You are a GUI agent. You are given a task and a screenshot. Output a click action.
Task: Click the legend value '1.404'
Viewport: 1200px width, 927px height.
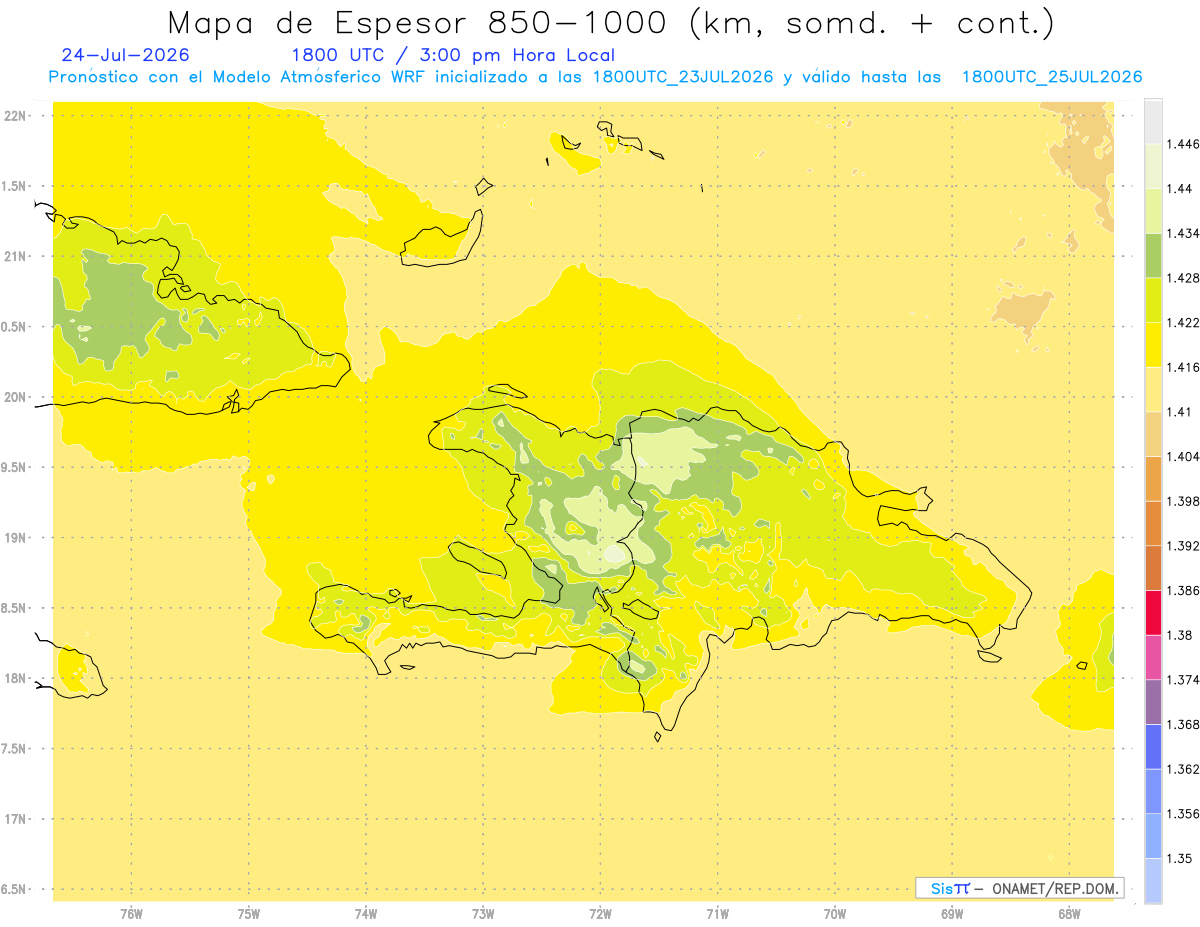1183,456
